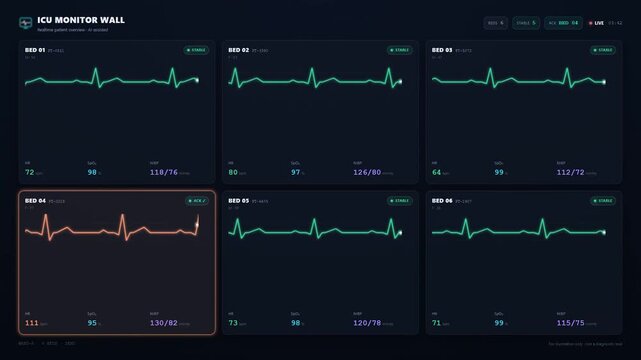
Task: Click BED 06 blood pressure 115/75
Action: (x=570, y=323)
